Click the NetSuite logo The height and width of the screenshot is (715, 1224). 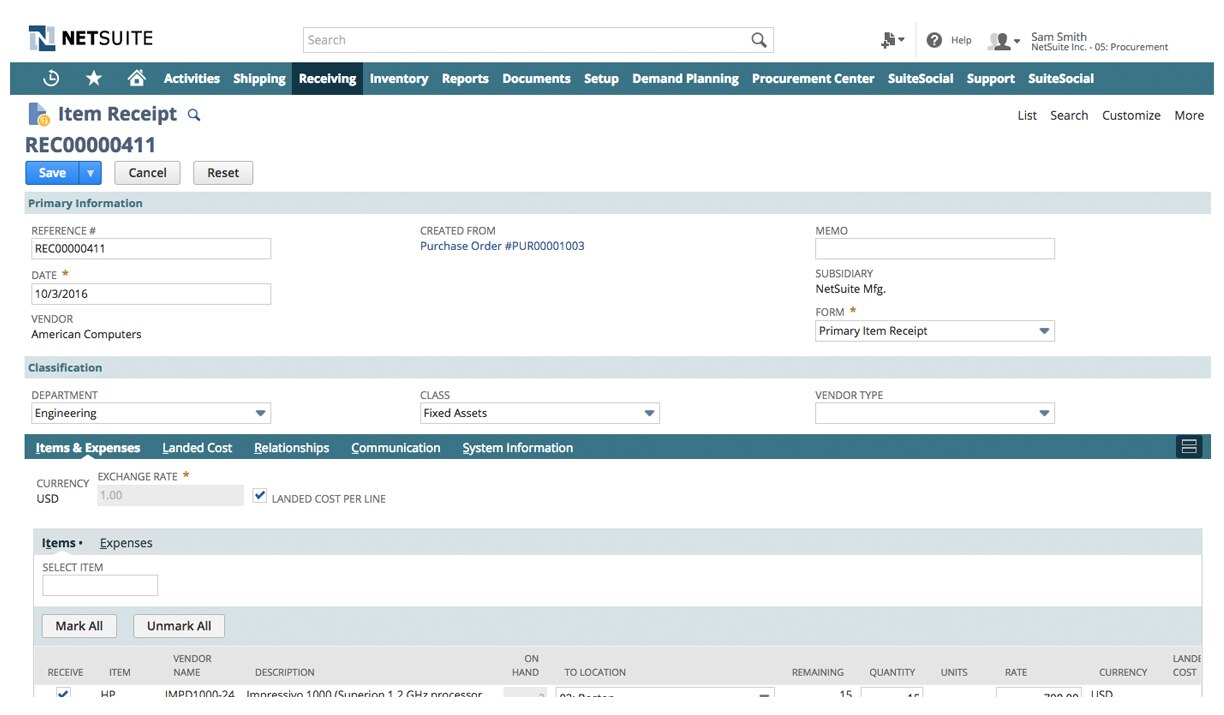pyautogui.click(x=91, y=39)
